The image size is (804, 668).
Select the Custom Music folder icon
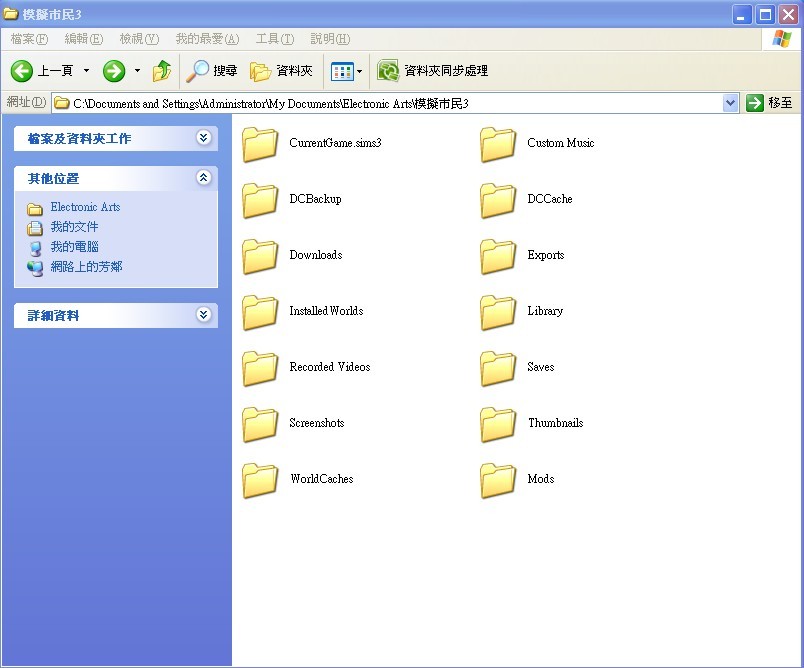click(498, 144)
